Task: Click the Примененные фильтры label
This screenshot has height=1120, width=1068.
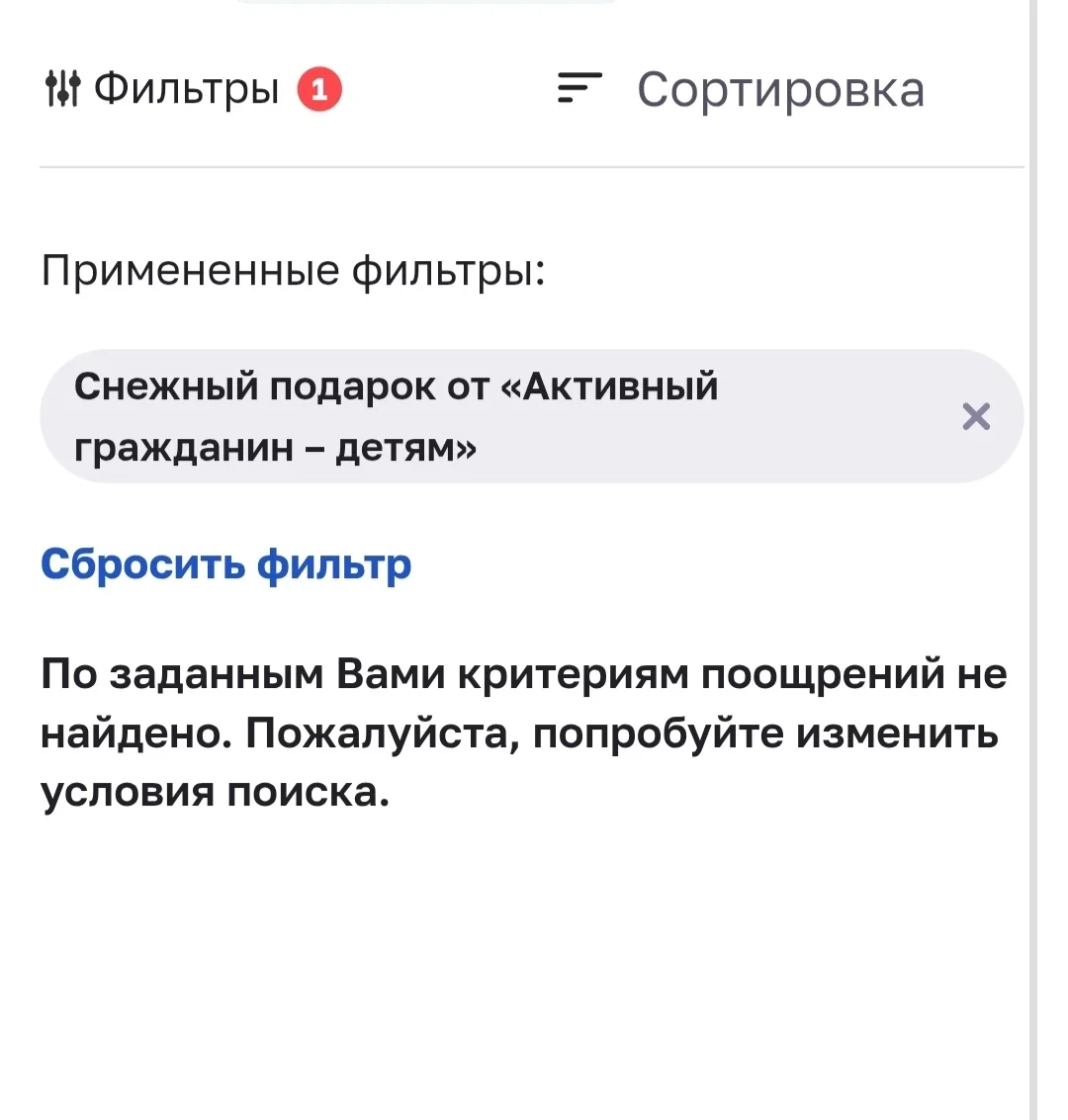Action: 293,272
